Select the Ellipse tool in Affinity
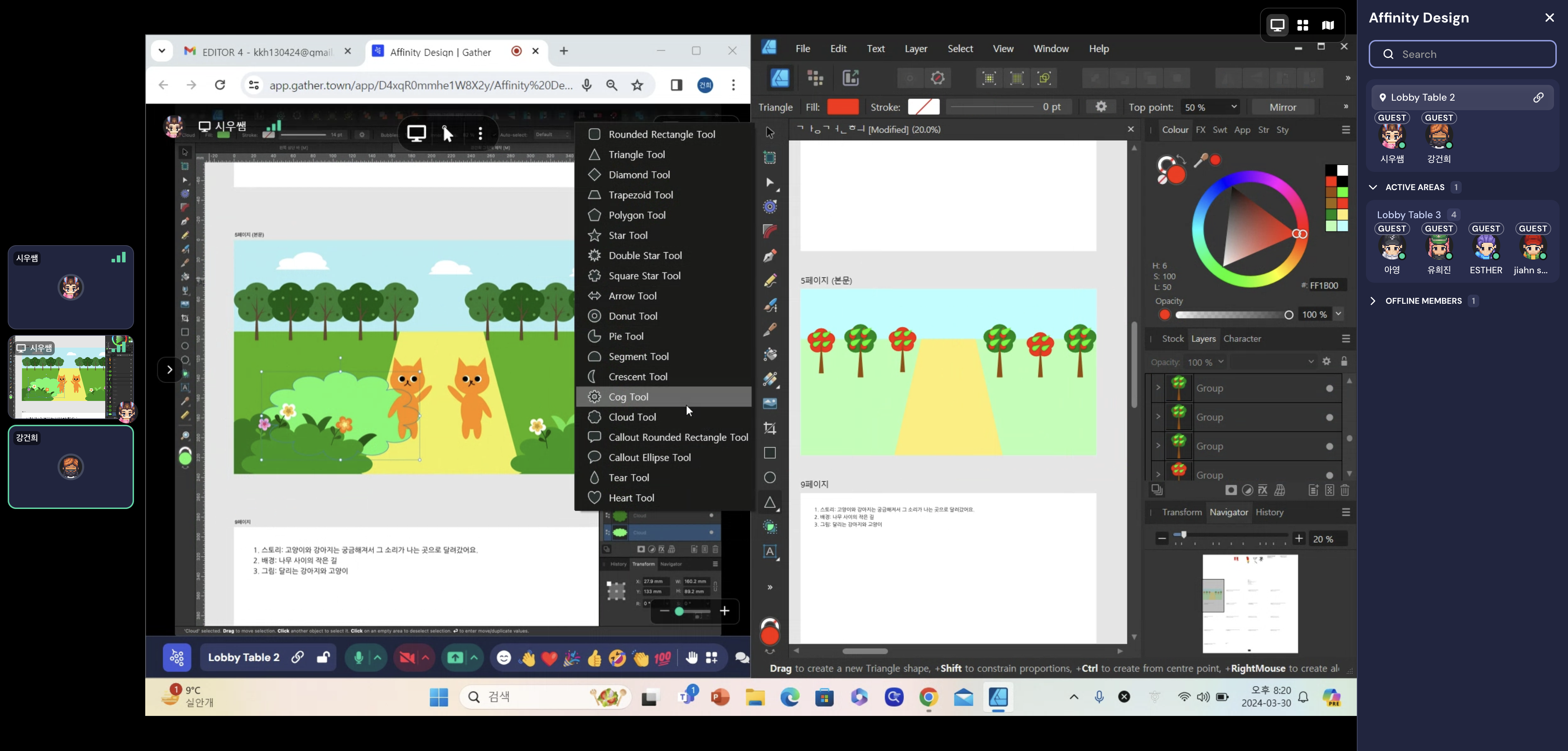Image resolution: width=1568 pixels, height=751 pixels. pyautogui.click(x=770, y=478)
